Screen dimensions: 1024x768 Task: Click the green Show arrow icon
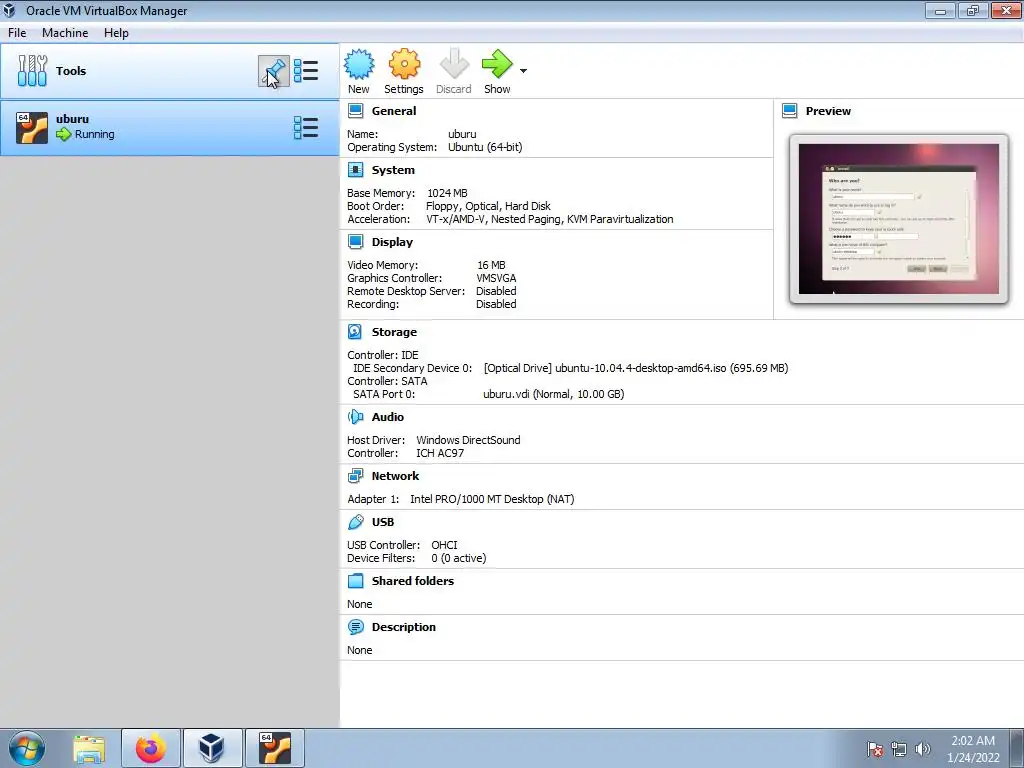pos(497,64)
